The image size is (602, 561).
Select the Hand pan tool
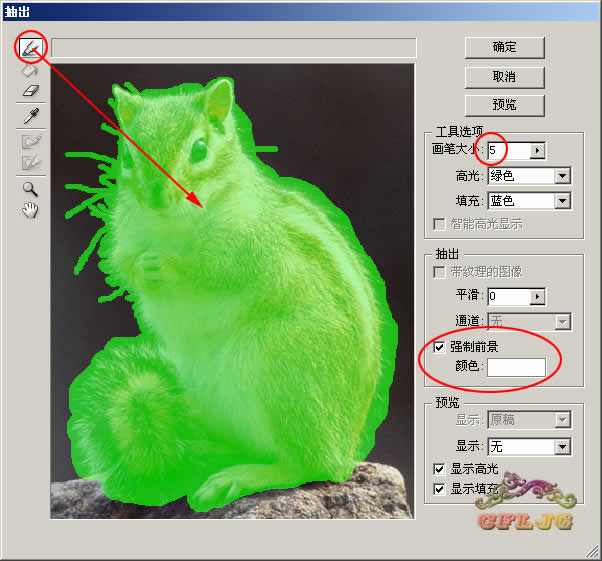(x=32, y=209)
